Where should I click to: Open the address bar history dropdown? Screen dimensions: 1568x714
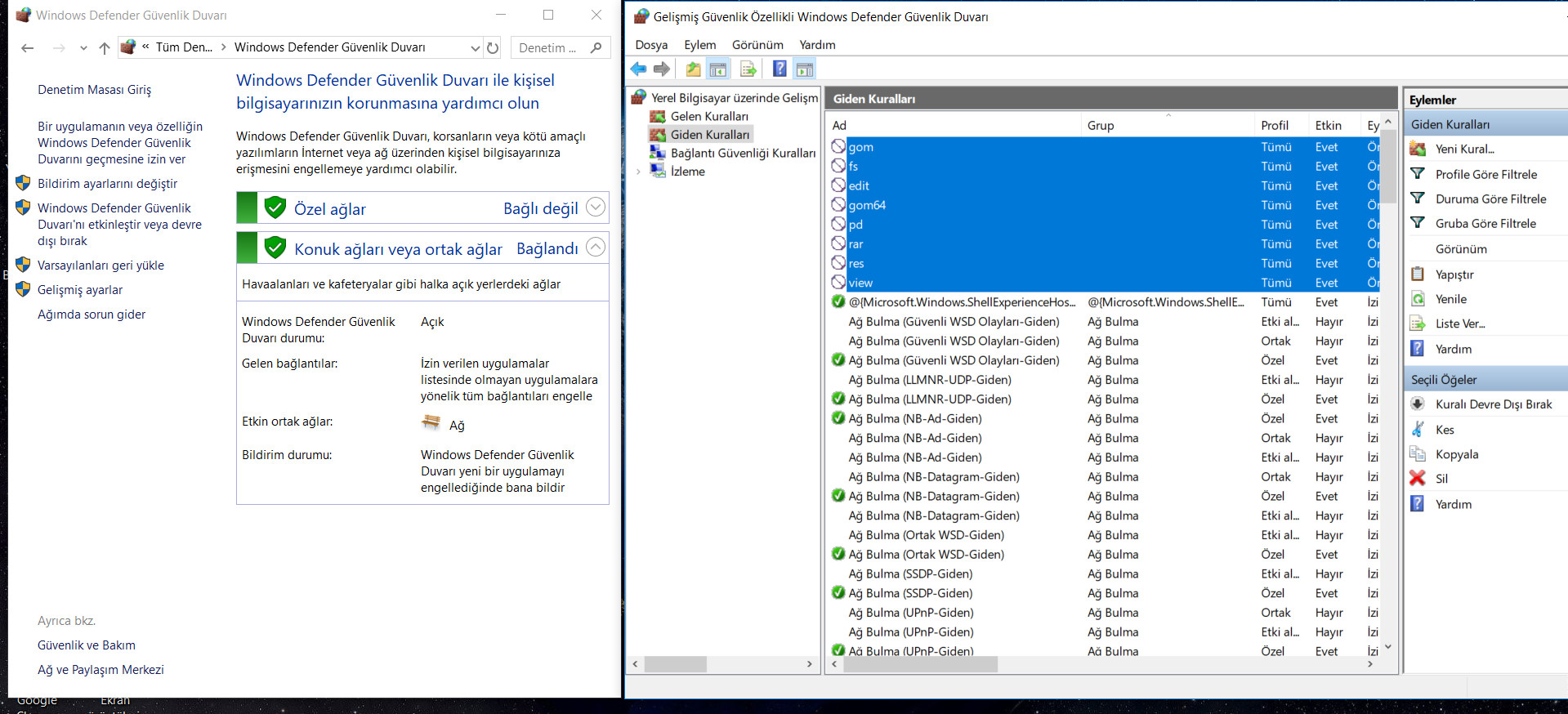[x=475, y=48]
